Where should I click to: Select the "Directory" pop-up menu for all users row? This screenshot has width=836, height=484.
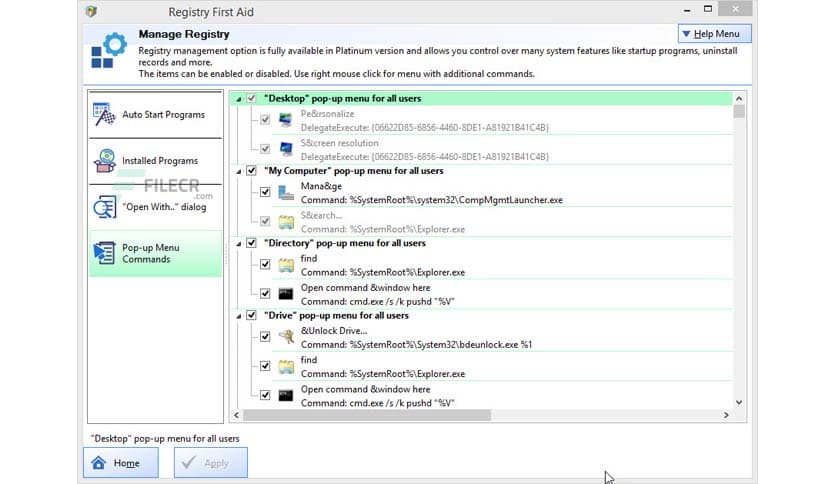tap(482, 243)
